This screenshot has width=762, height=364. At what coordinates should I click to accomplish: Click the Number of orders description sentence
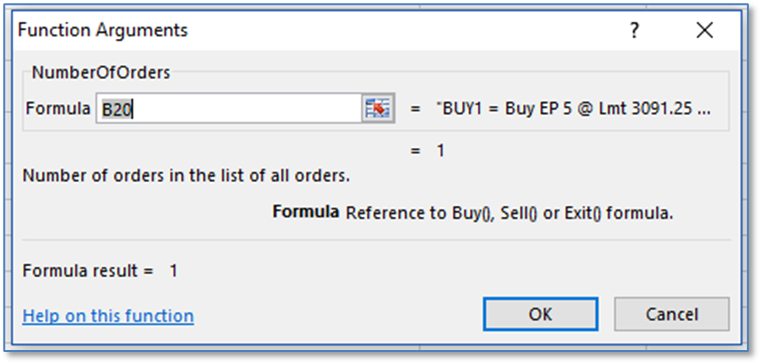[x=186, y=175]
